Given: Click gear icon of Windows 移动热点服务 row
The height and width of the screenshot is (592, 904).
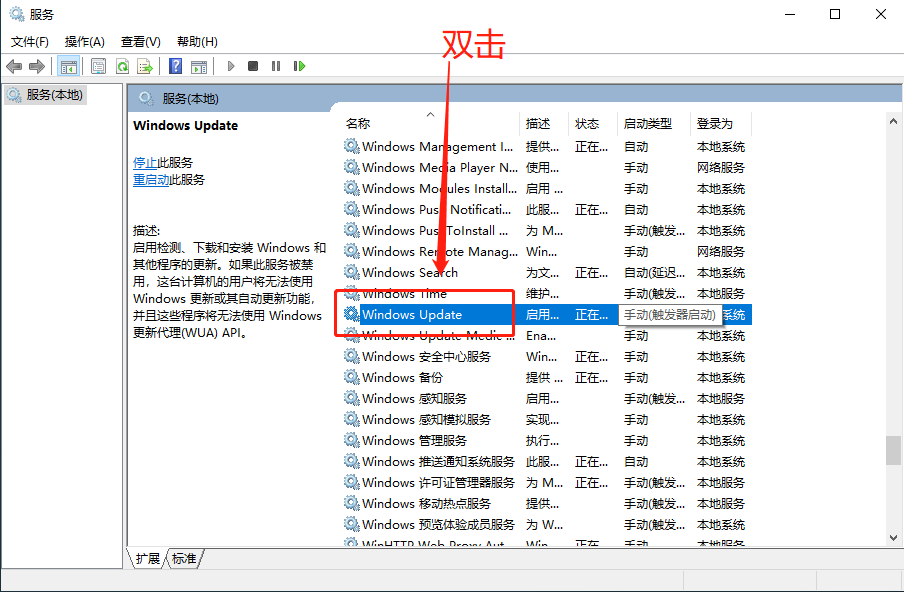Looking at the screenshot, I should pyautogui.click(x=352, y=503).
